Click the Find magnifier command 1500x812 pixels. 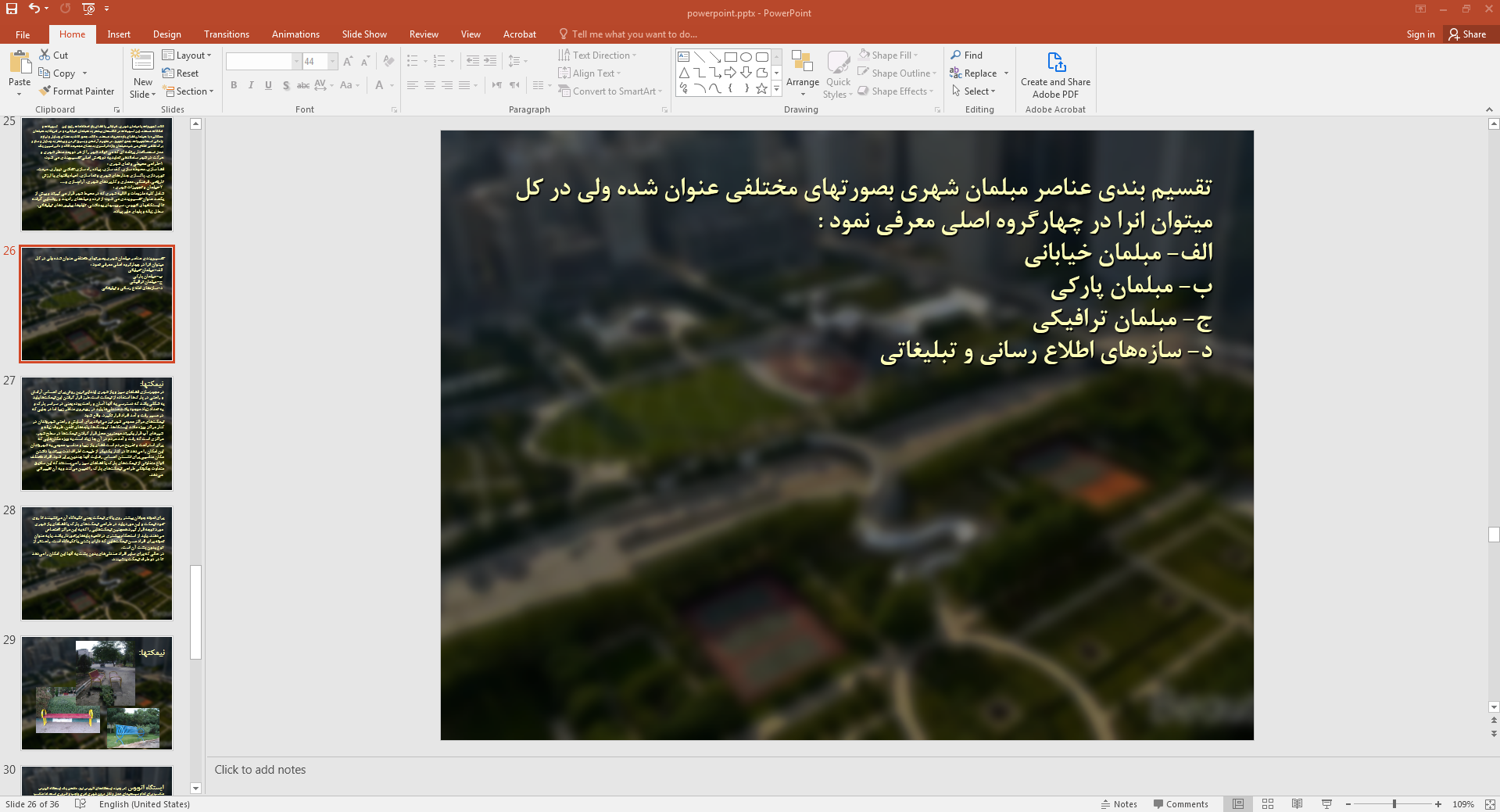pos(967,55)
